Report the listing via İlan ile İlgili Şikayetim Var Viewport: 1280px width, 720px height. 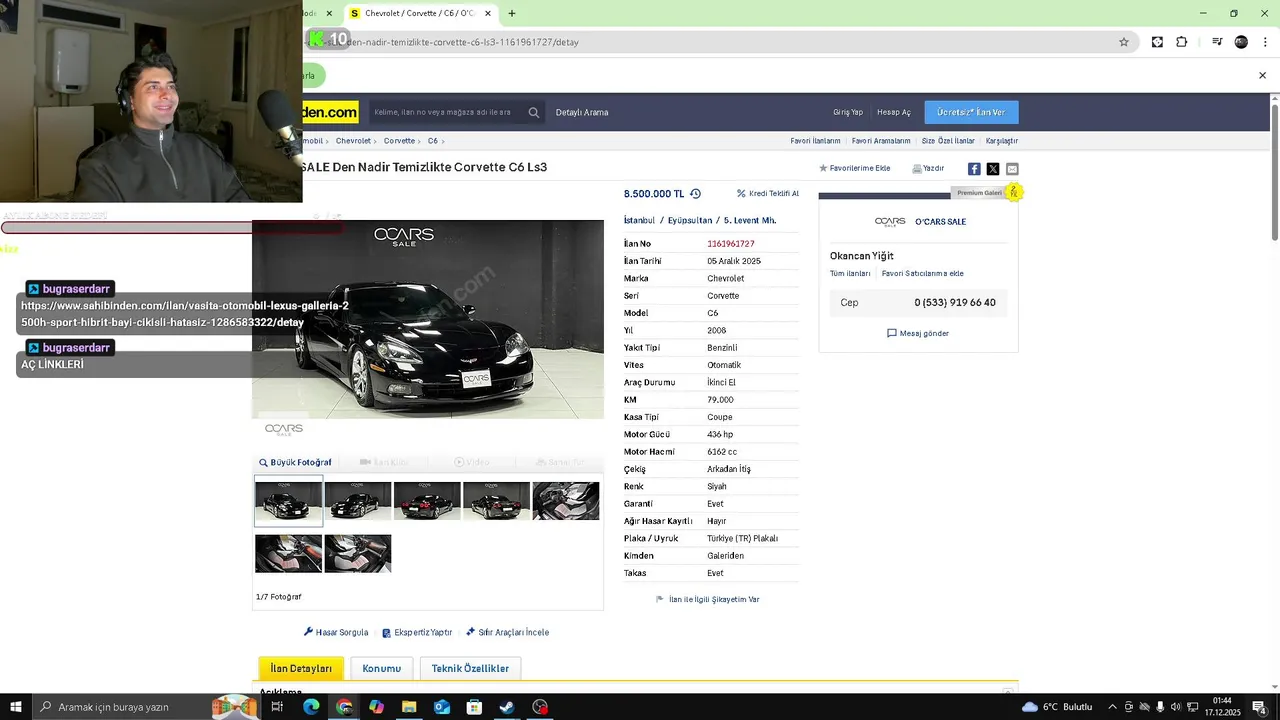708,599
